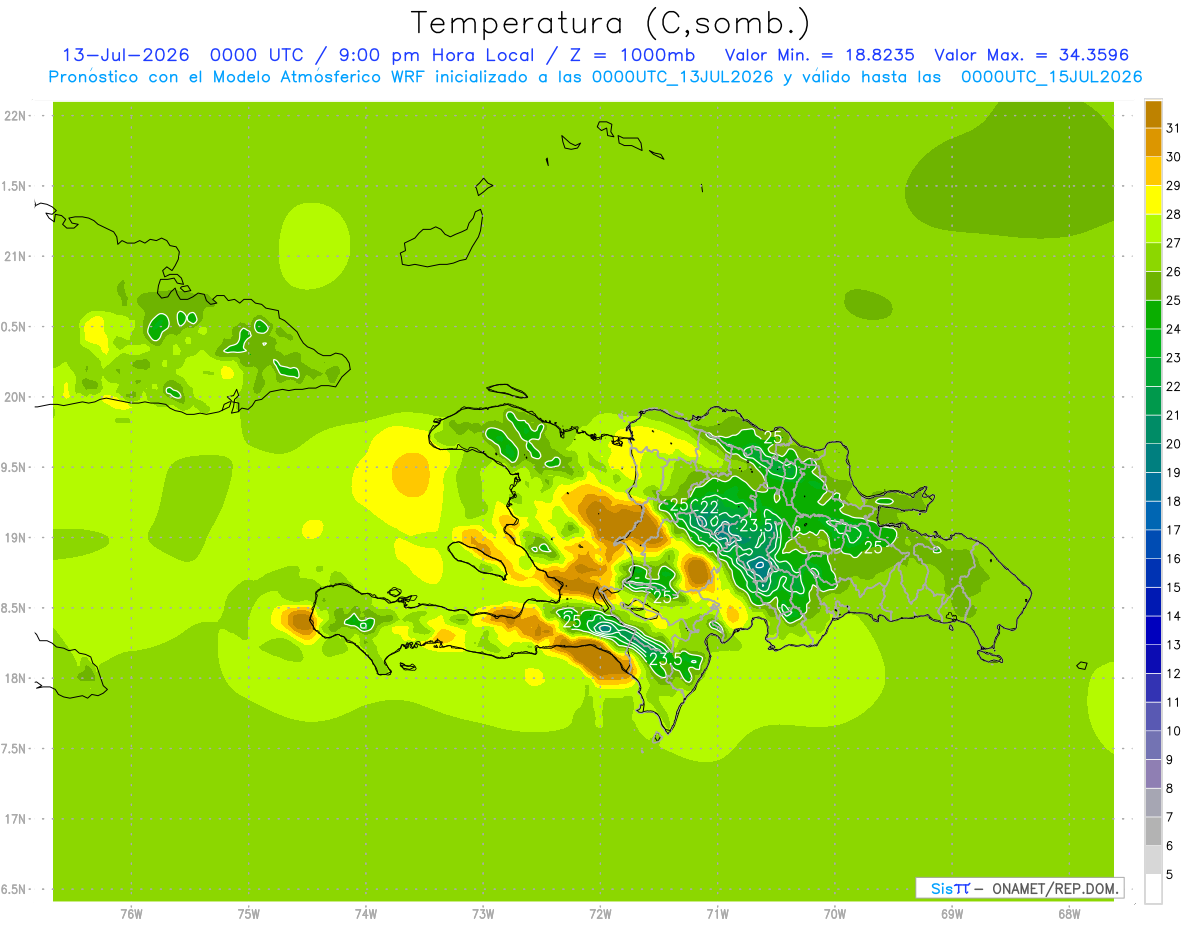Click legend value '10'
Screen dimensions: 1200x927
click(x=1173, y=731)
